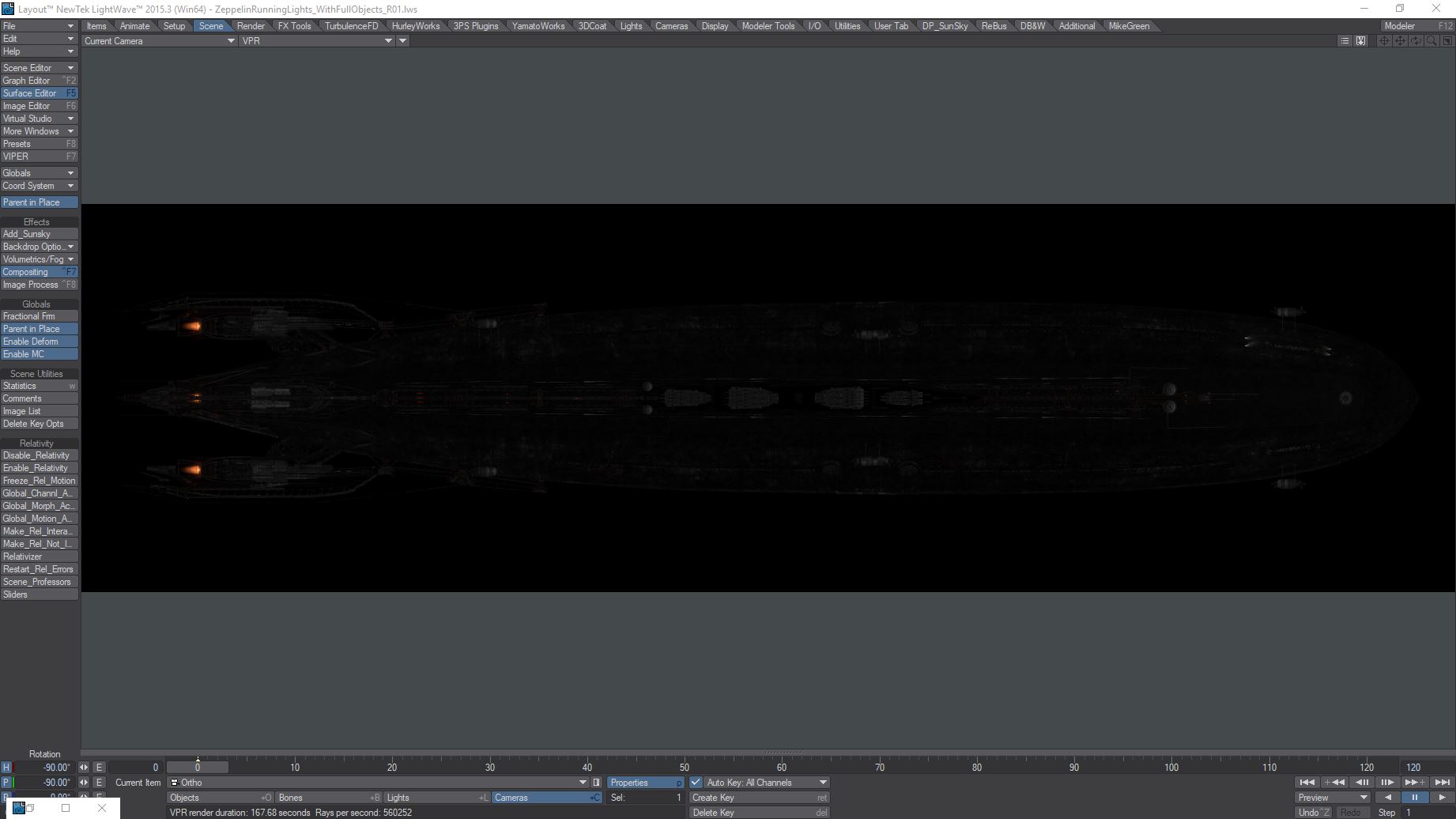The image size is (1456, 819).
Task: Jump to the last frame
Action: [x=1442, y=783]
